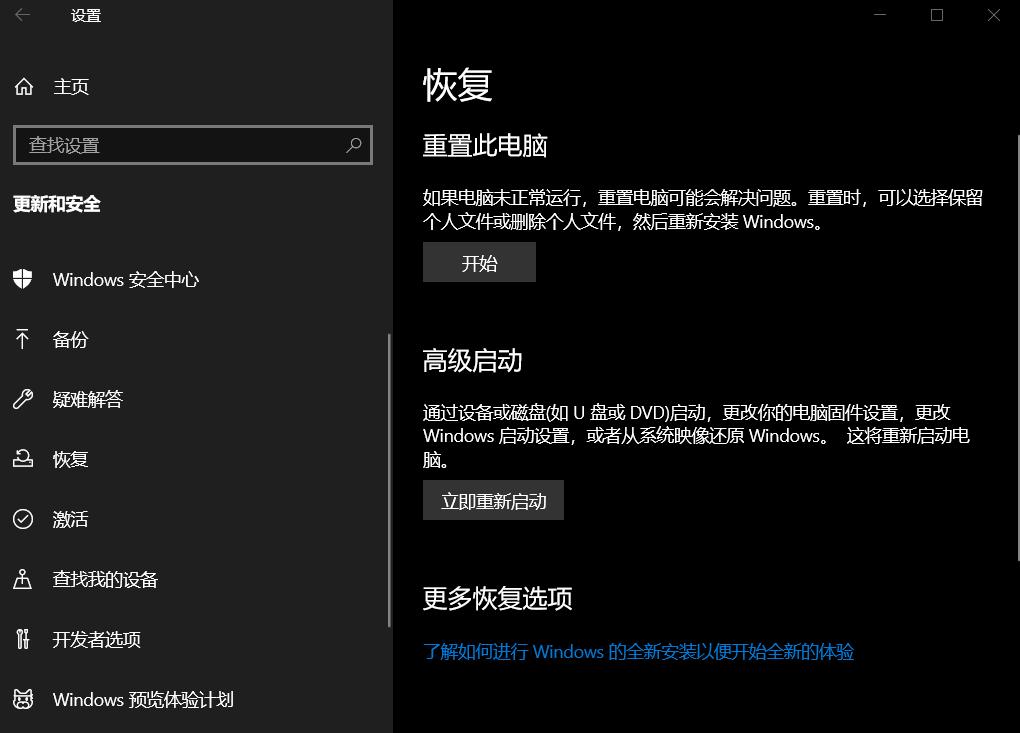The image size is (1020, 733).
Task: Click 立即重新启动 for advanced startup
Action: 493,500
